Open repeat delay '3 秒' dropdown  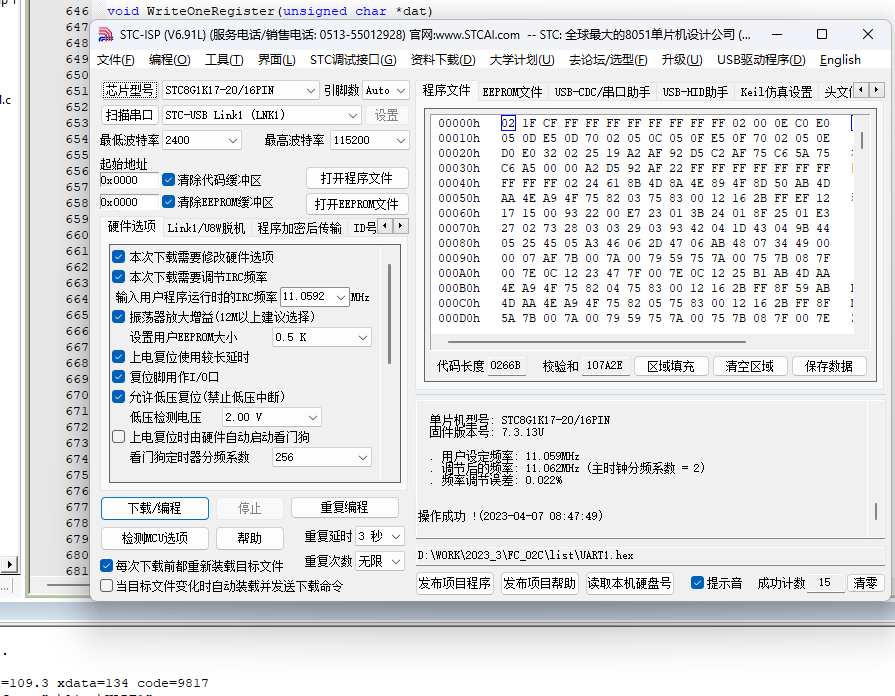[x=380, y=536]
